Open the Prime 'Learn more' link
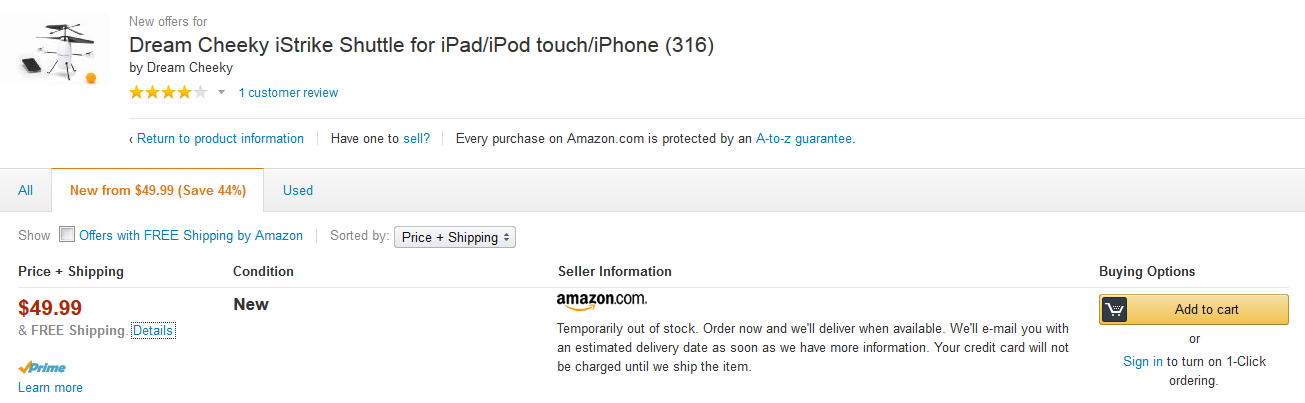Viewport: 1305px width, 403px height. point(50,388)
